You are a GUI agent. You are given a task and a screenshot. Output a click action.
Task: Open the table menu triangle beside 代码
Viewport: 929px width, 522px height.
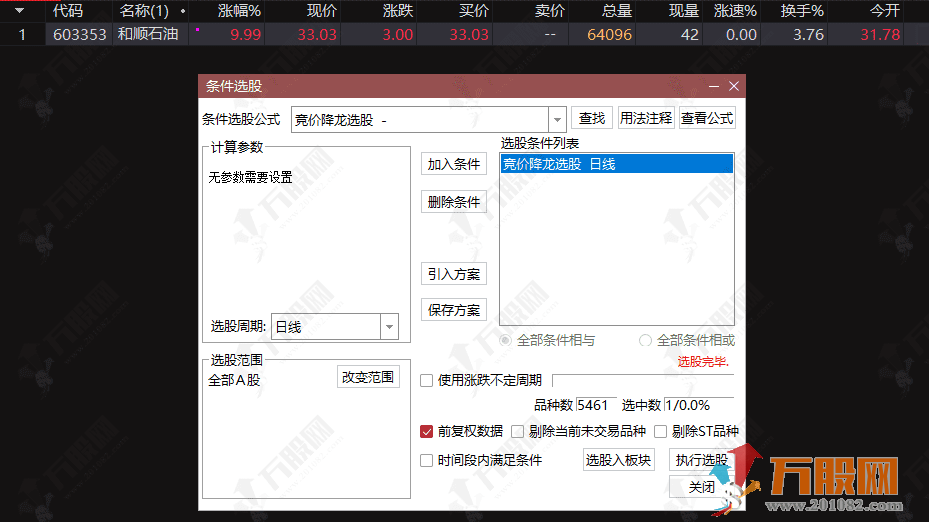tap(20, 11)
